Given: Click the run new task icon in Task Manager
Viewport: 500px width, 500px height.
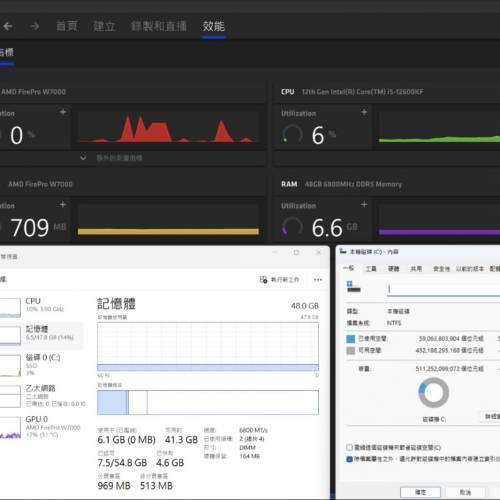Looking at the screenshot, I should point(263,279).
